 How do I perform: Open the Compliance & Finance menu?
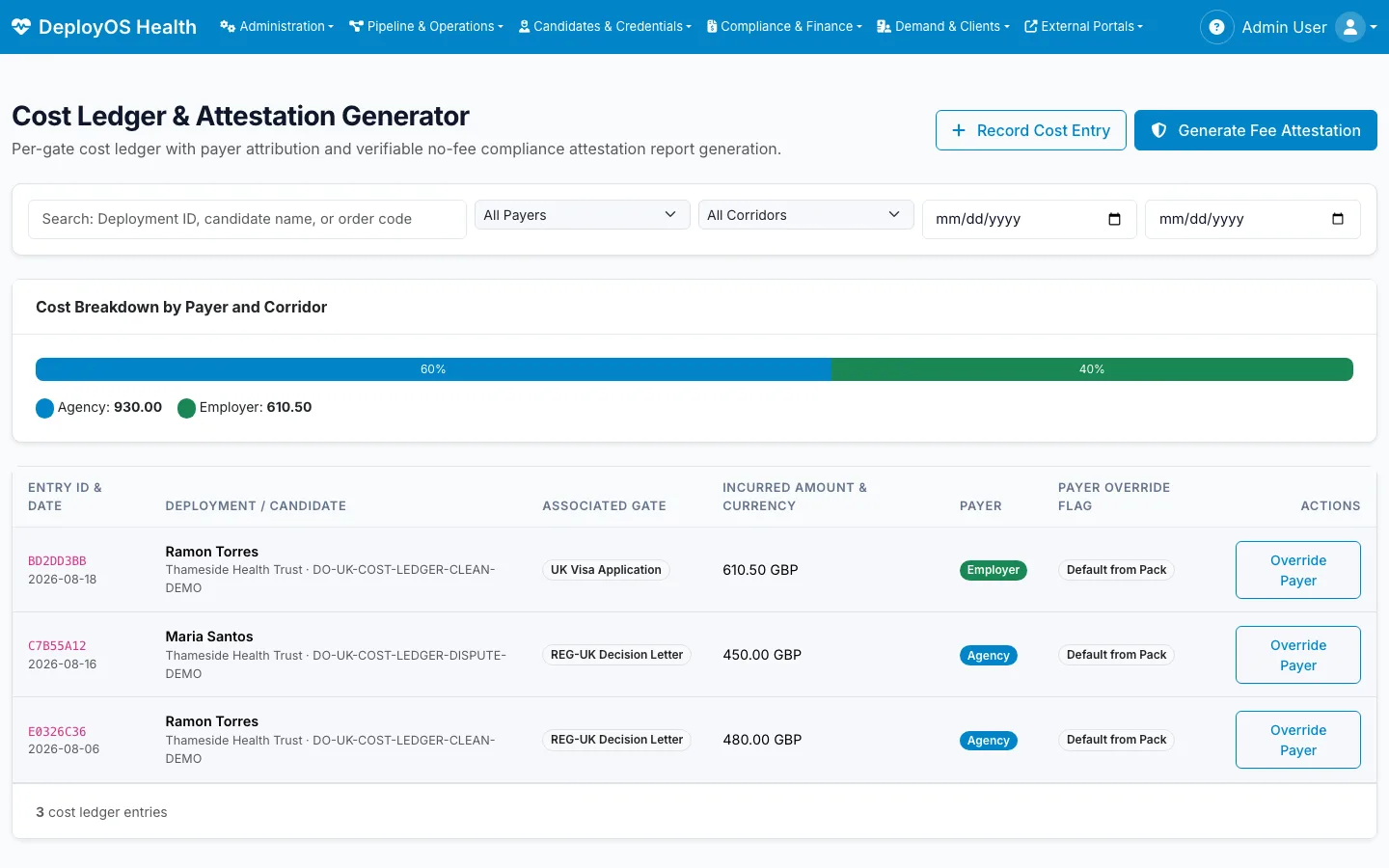pyautogui.click(x=784, y=27)
